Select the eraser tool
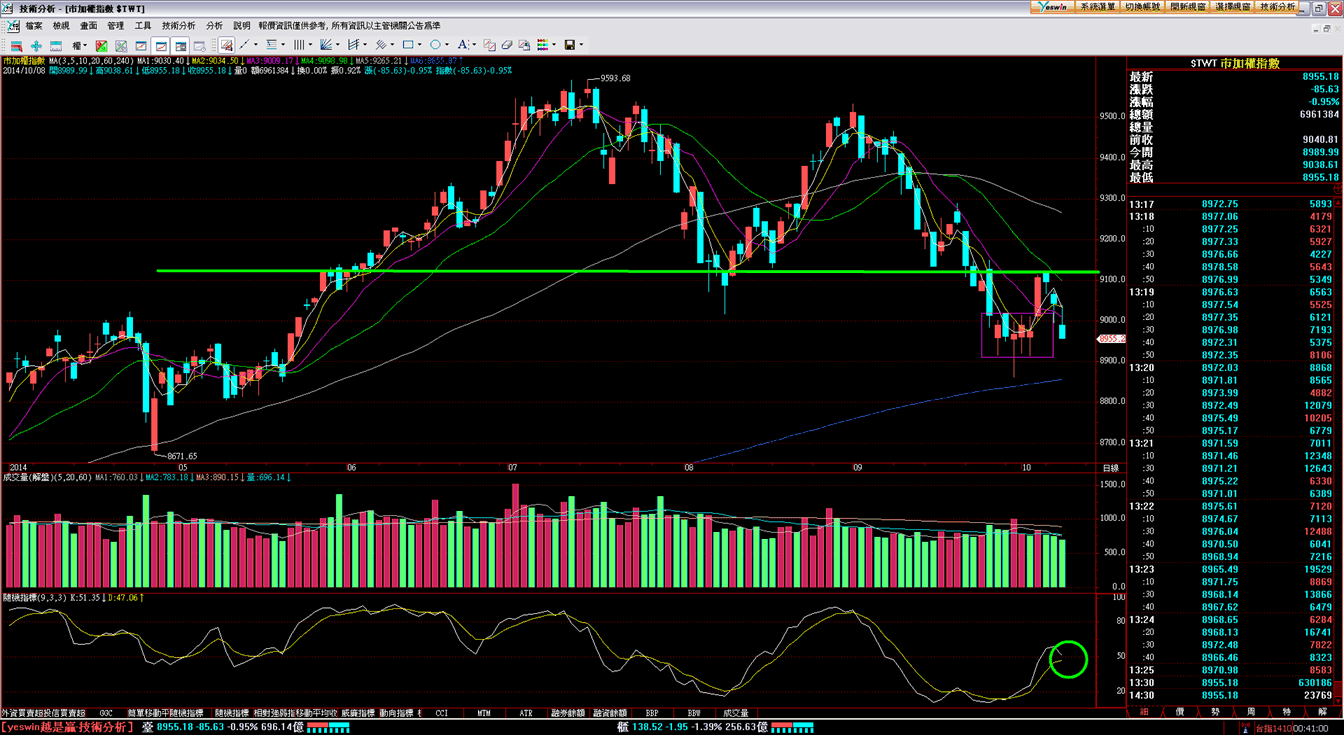Image resolution: width=1344 pixels, height=735 pixels. pos(506,45)
